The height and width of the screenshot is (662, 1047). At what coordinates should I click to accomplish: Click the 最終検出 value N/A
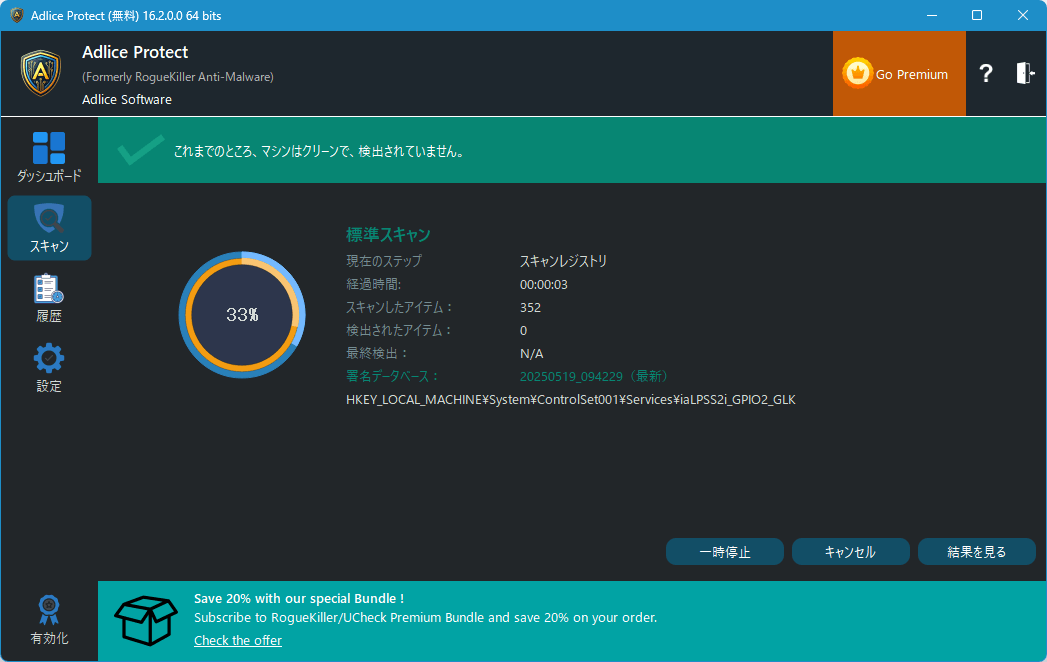click(531, 353)
